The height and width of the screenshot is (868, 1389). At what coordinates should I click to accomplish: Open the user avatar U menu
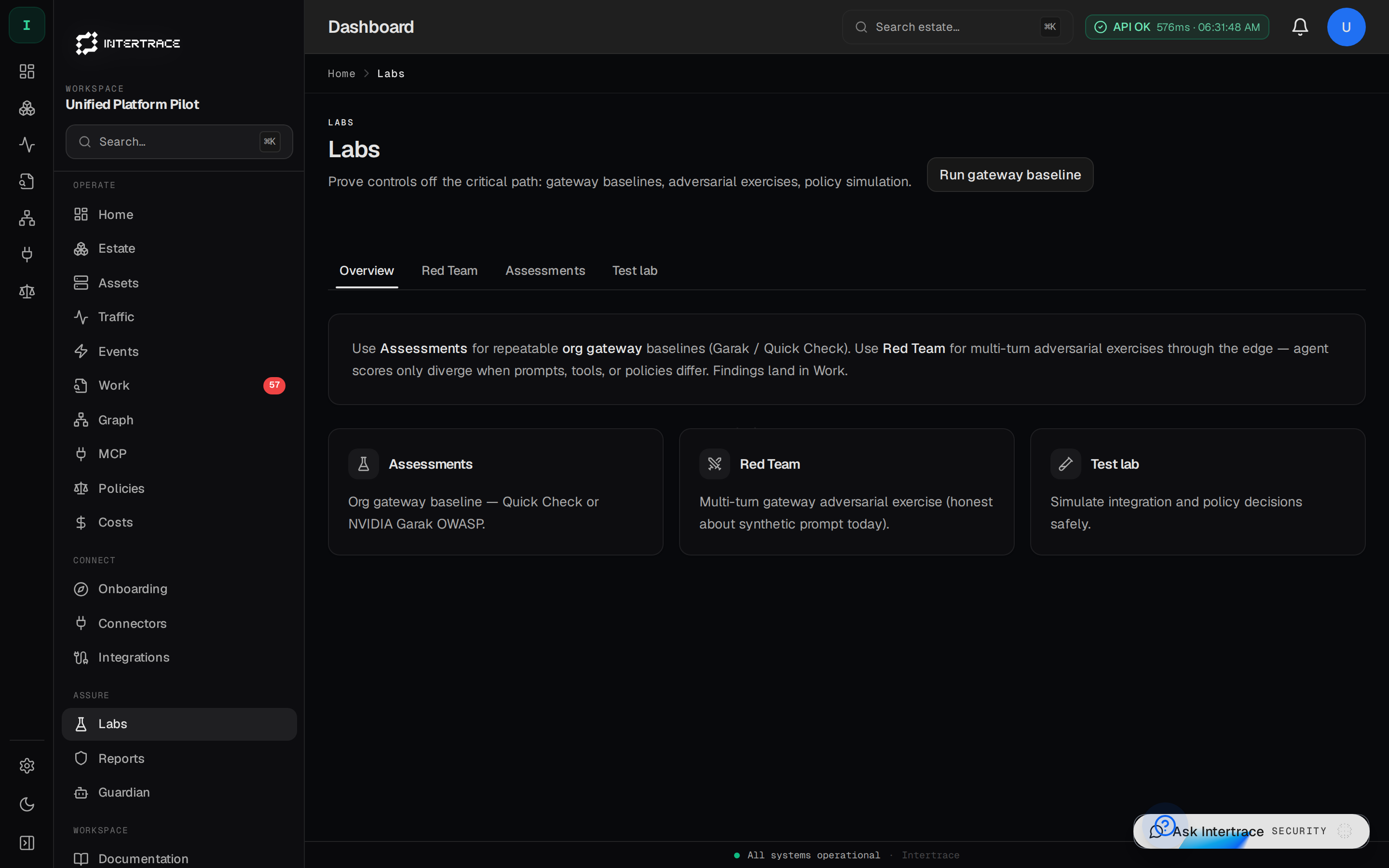point(1346,27)
